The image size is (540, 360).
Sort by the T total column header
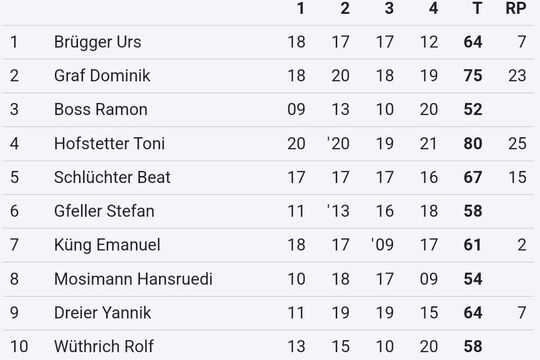[477, 8]
